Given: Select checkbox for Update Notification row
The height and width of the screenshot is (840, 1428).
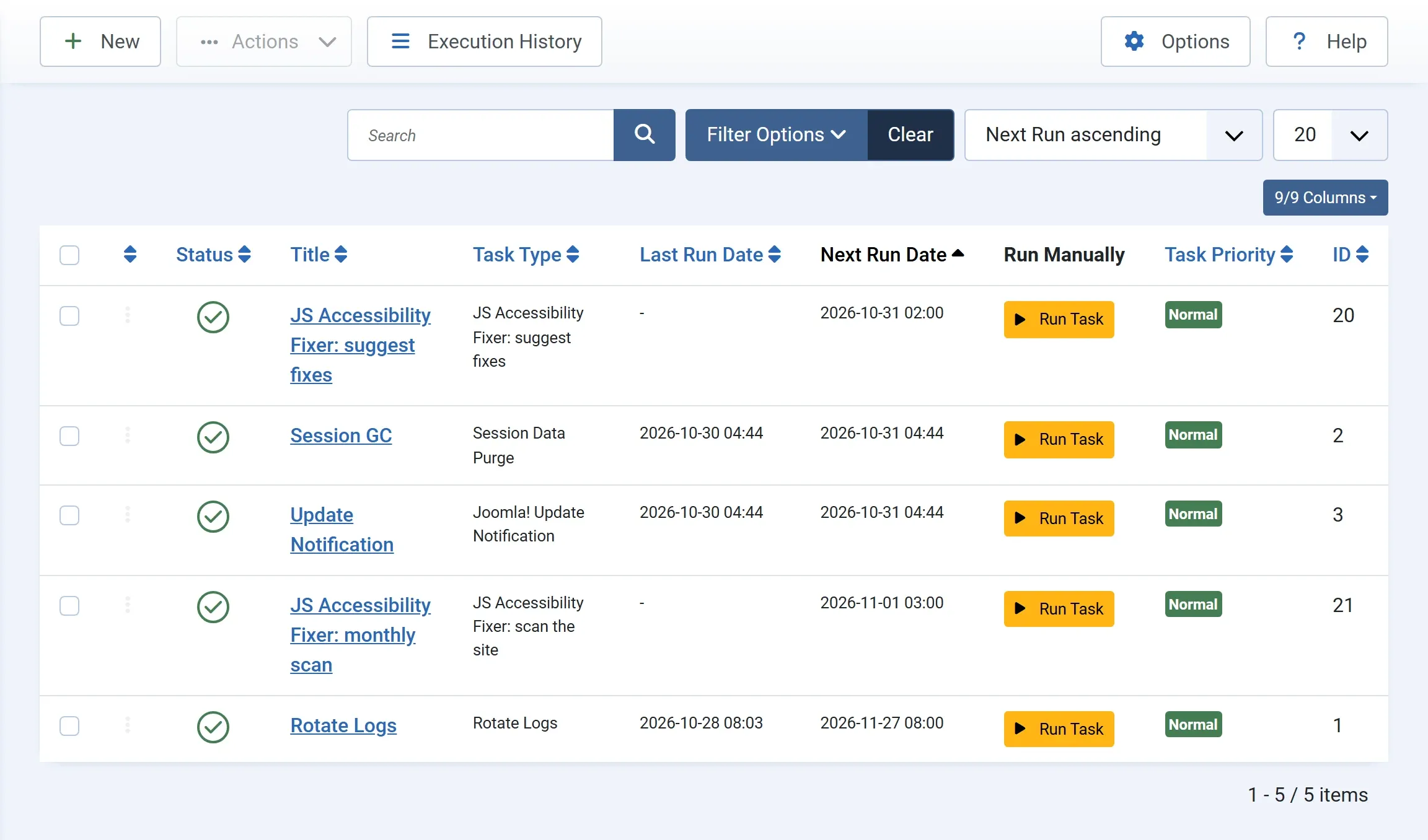Looking at the screenshot, I should point(69,515).
